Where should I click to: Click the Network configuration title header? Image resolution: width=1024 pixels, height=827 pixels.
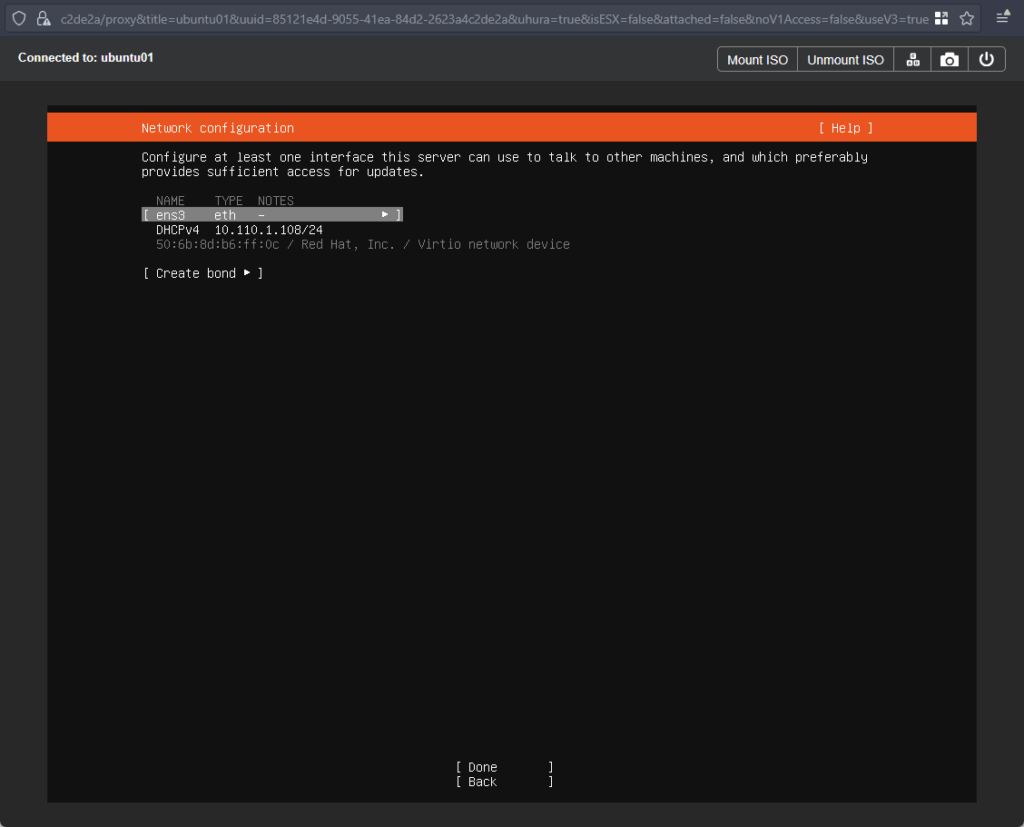click(218, 128)
